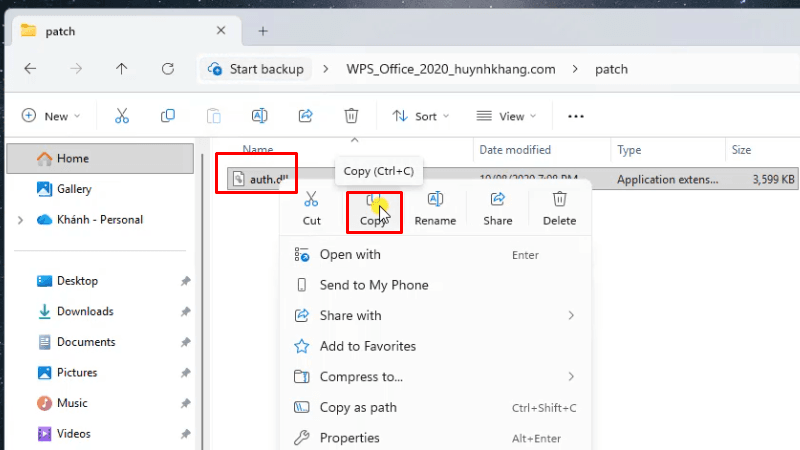Open the New item dropdown
The height and width of the screenshot is (450, 800).
51,116
